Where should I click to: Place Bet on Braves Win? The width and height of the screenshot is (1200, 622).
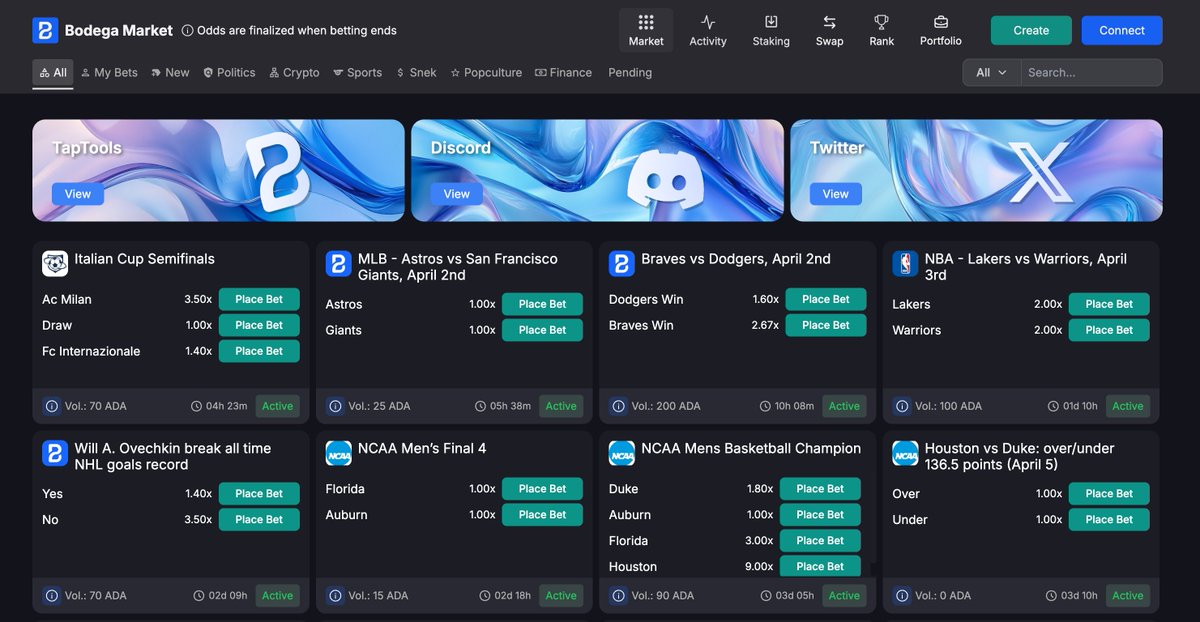(x=826, y=325)
